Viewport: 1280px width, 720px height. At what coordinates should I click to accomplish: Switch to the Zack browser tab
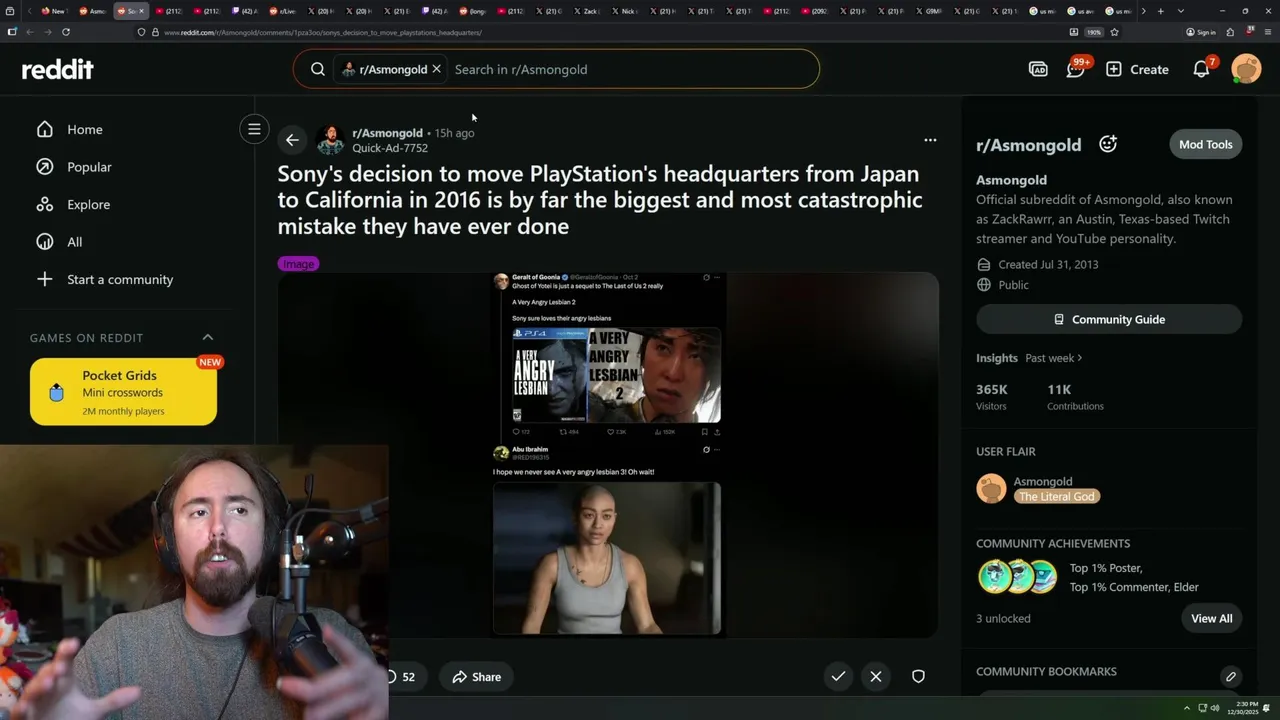pyautogui.click(x=590, y=11)
